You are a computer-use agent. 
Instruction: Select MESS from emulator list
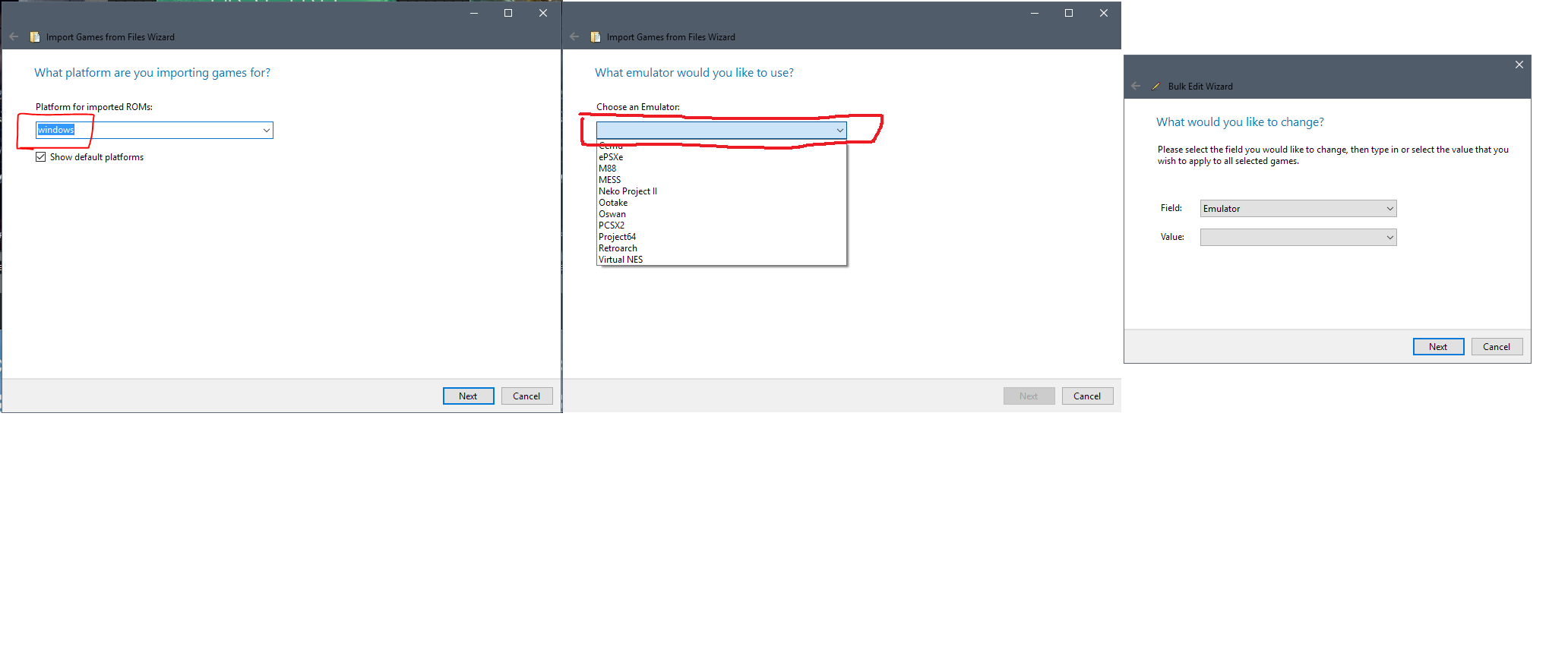(x=721, y=180)
